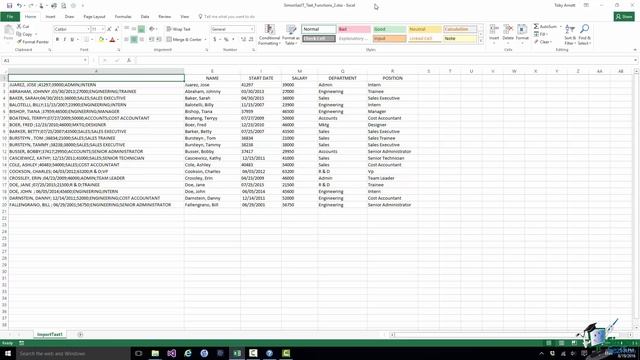
Task: Click the Insert Function fx button
Action: tap(129, 60)
